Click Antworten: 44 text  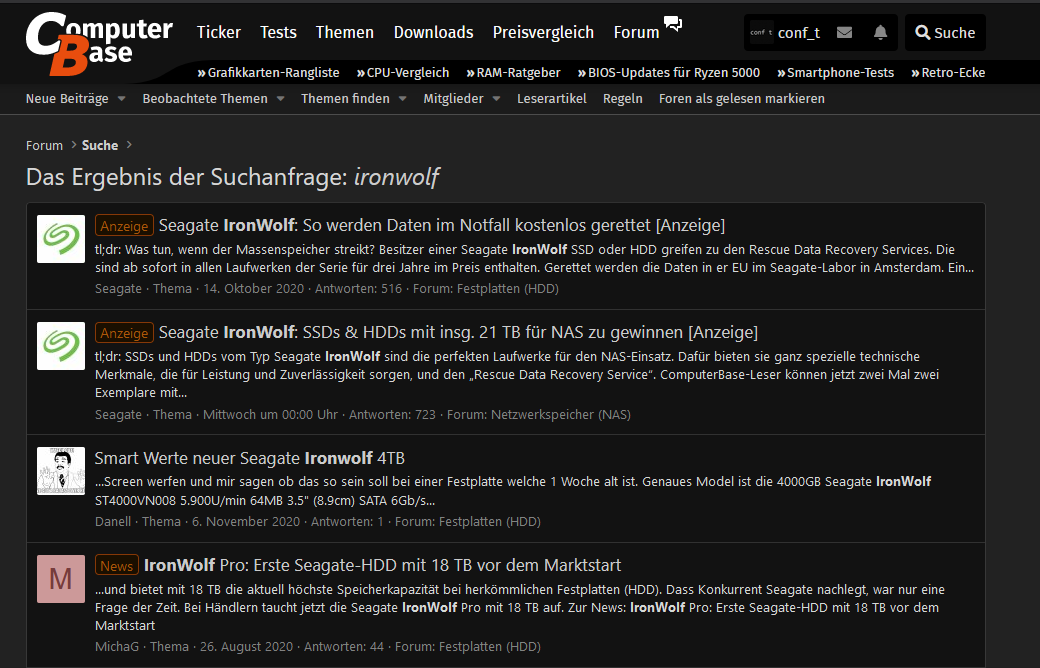[x=344, y=646]
